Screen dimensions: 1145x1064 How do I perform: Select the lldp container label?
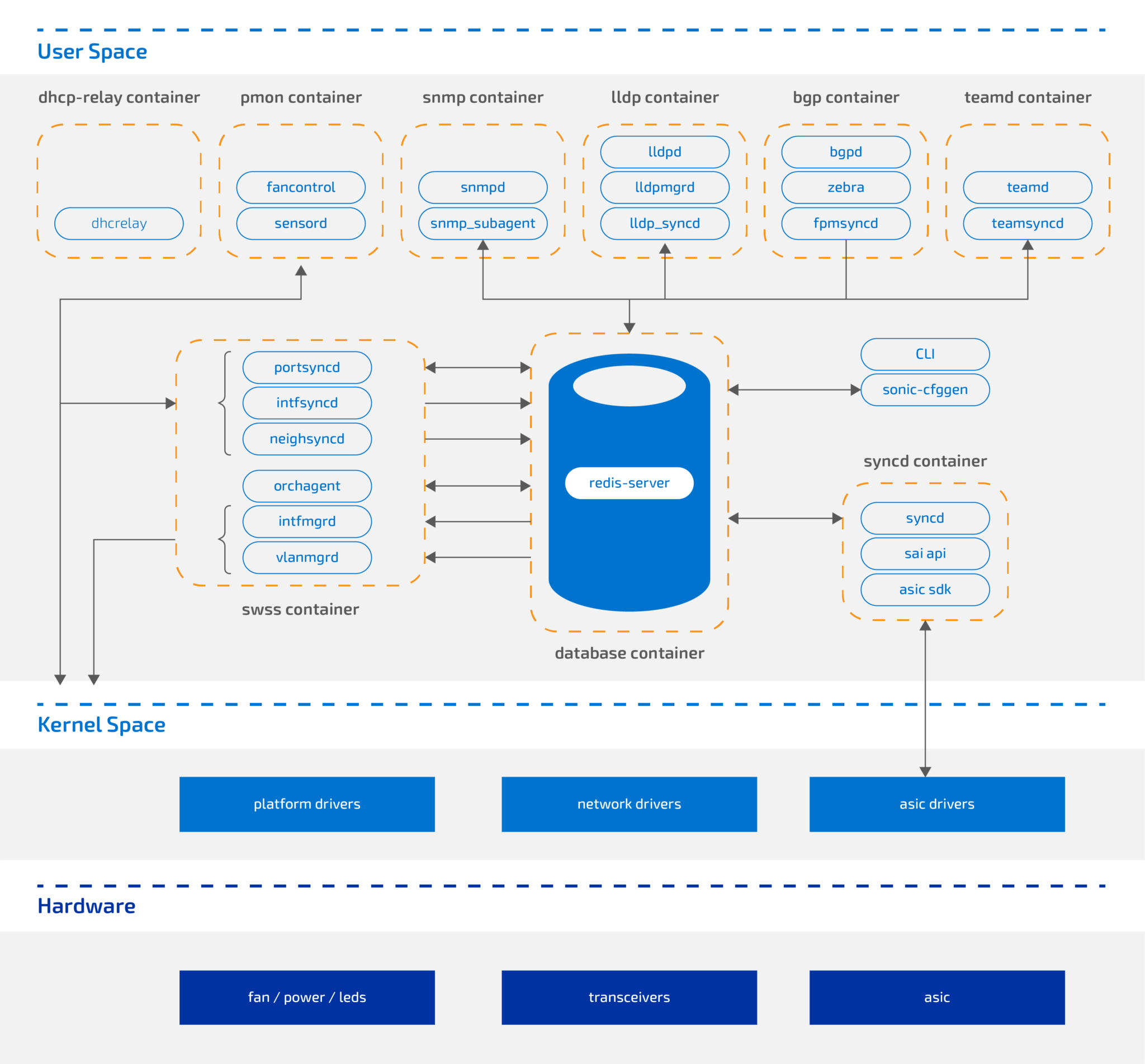[x=665, y=97]
